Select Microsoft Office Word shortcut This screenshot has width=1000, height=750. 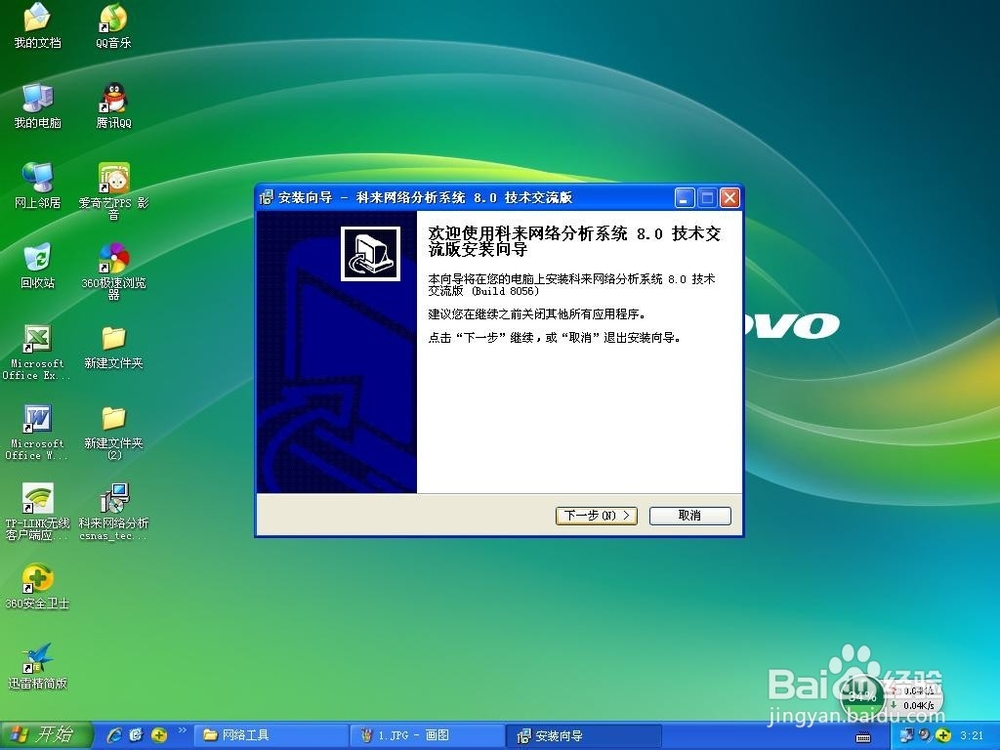(x=36, y=432)
